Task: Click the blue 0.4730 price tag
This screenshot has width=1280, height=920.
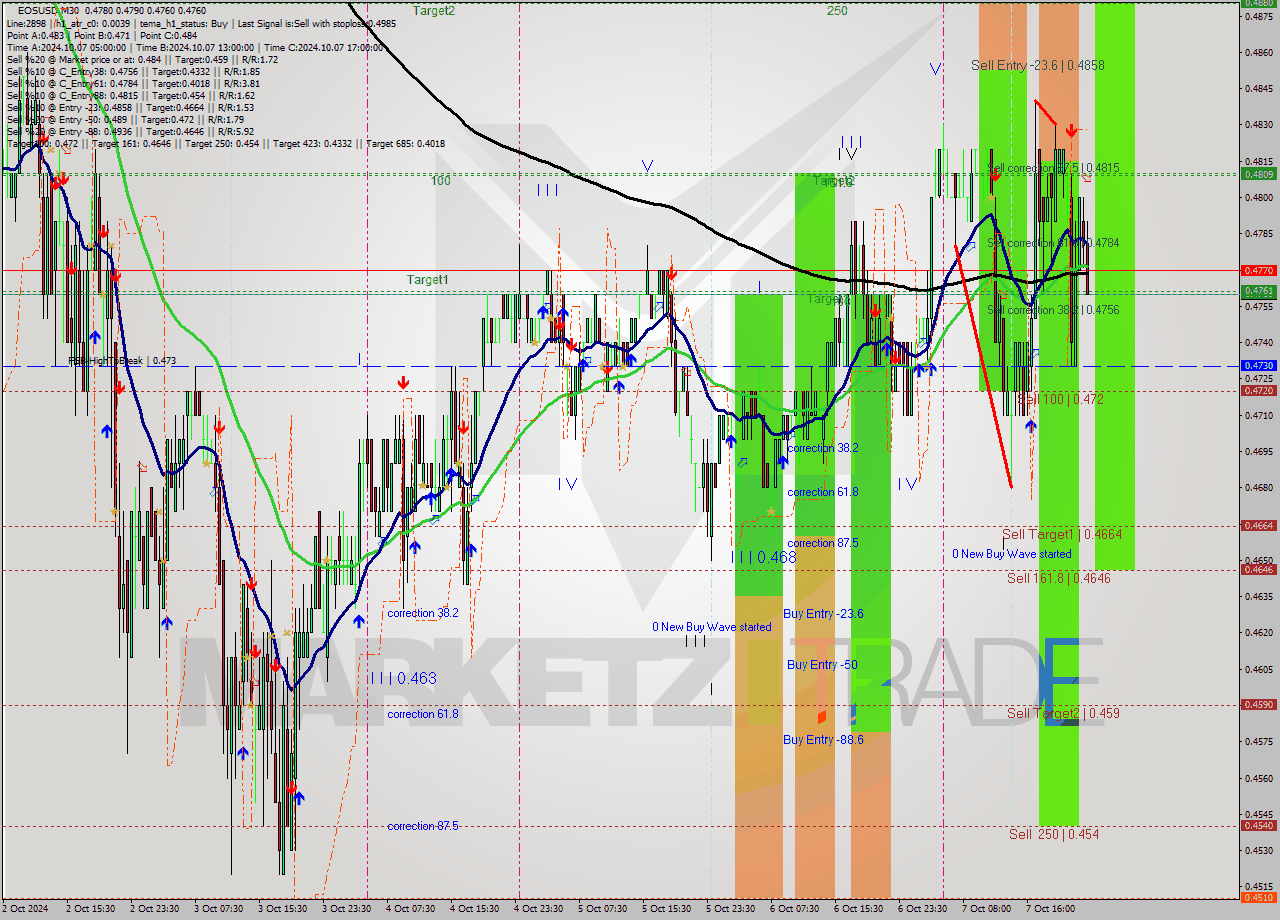Action: click(1258, 366)
